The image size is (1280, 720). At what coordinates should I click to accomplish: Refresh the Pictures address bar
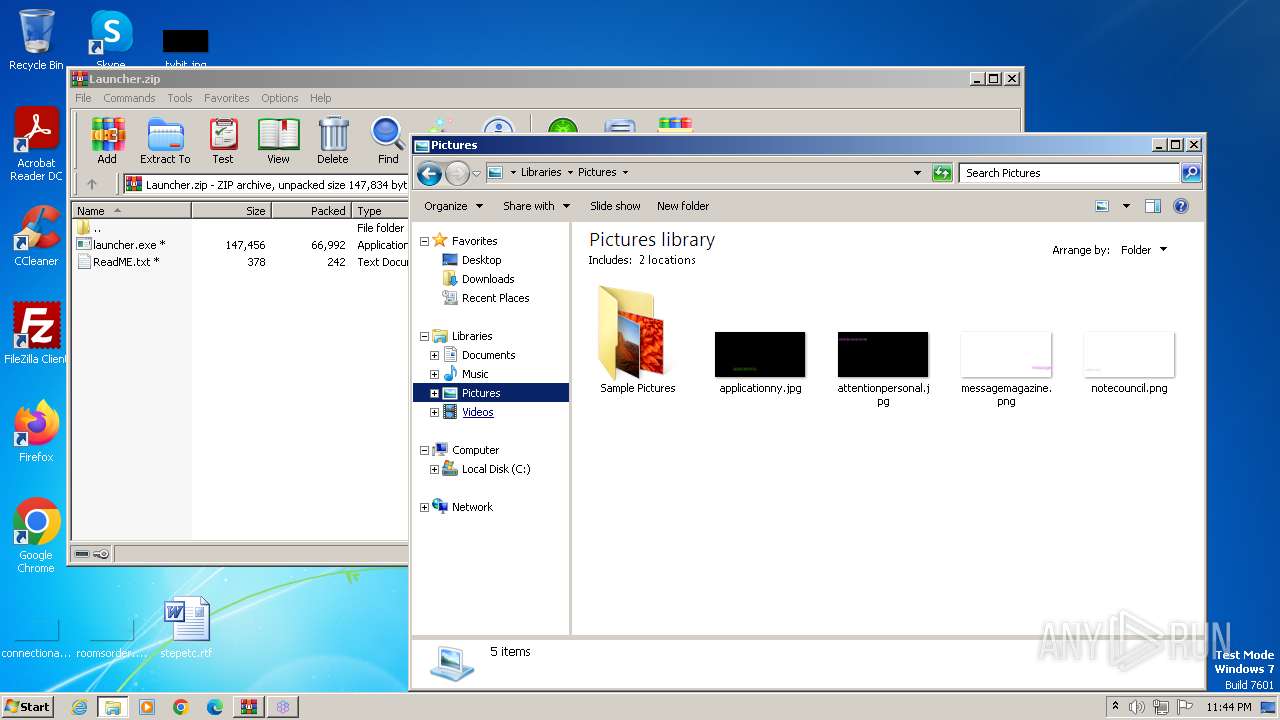[942, 173]
